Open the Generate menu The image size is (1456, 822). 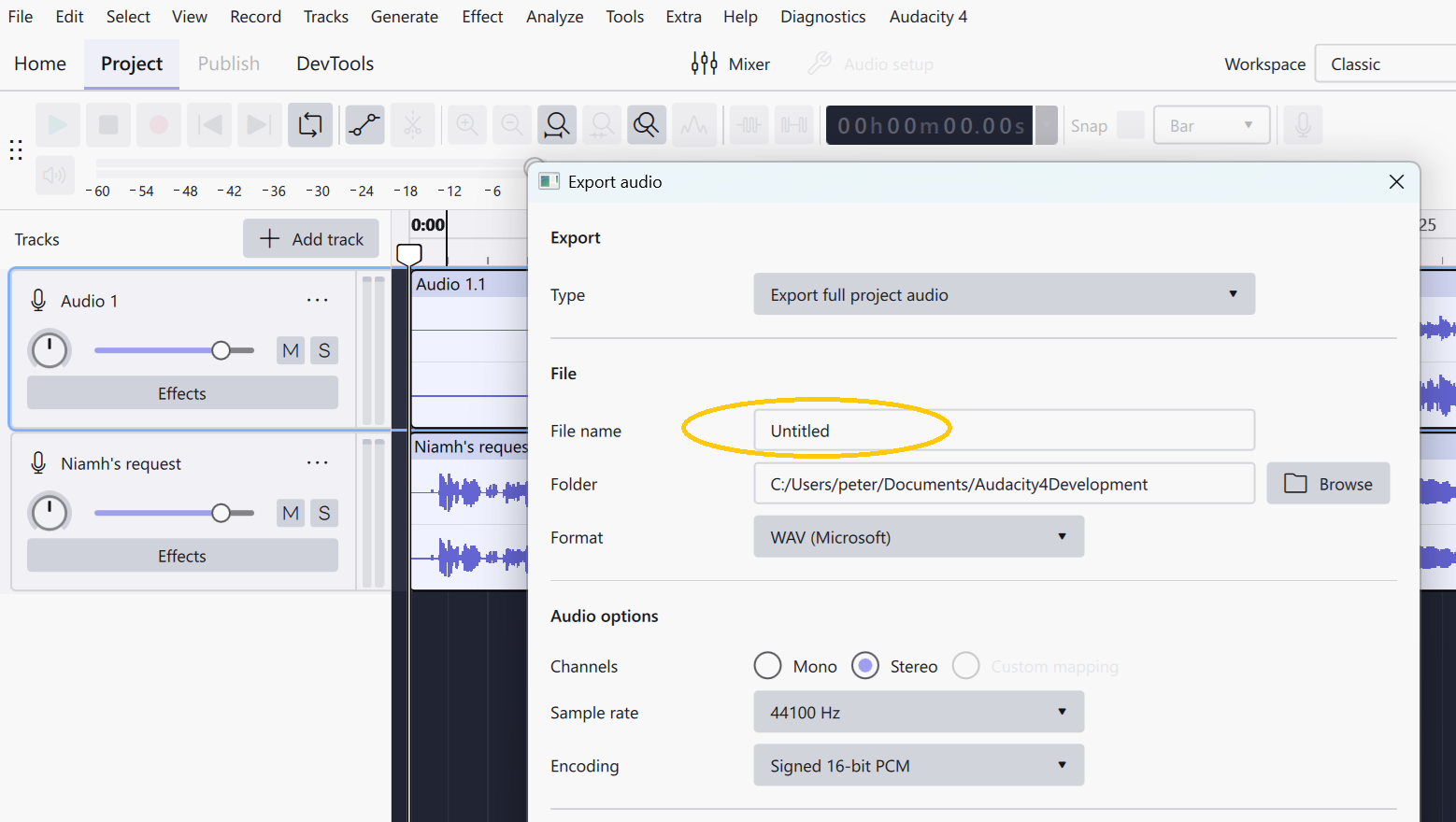404,17
